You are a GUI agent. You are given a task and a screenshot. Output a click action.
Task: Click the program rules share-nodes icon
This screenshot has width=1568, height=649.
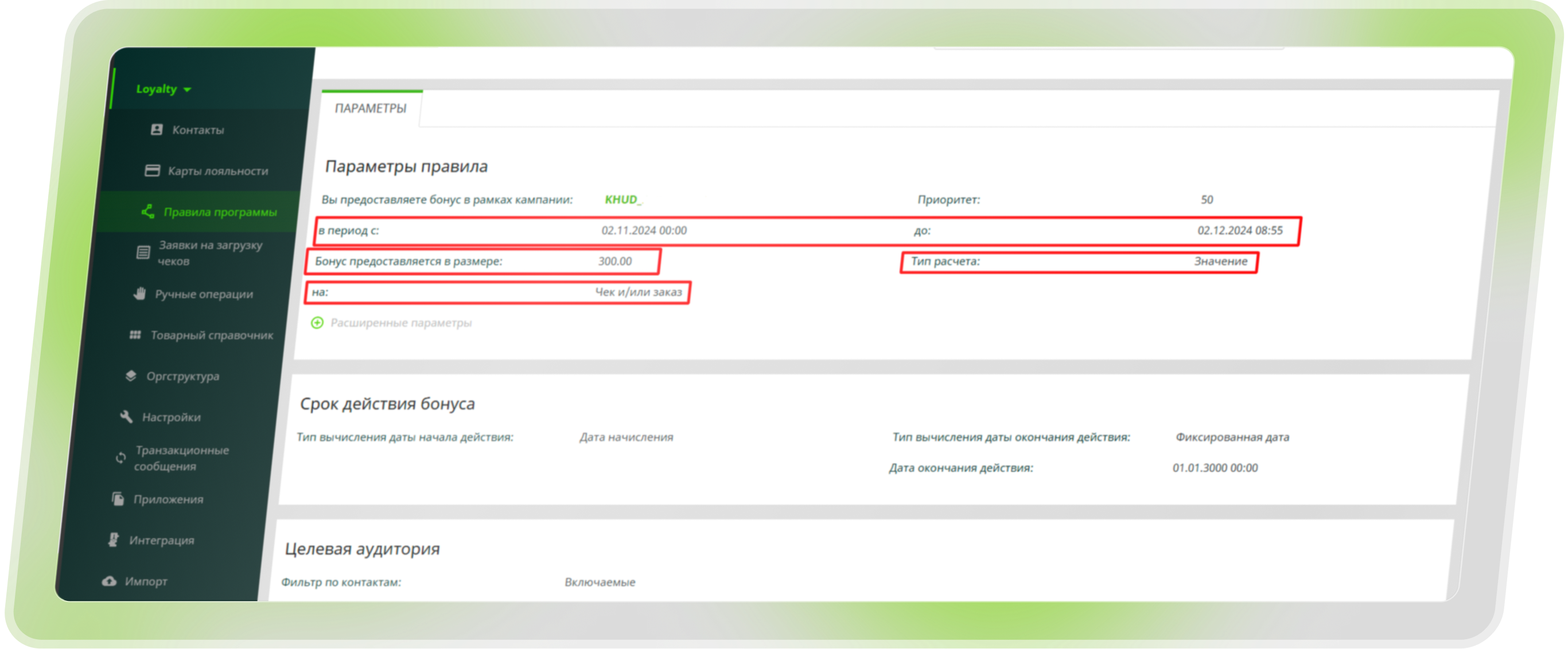click(148, 212)
